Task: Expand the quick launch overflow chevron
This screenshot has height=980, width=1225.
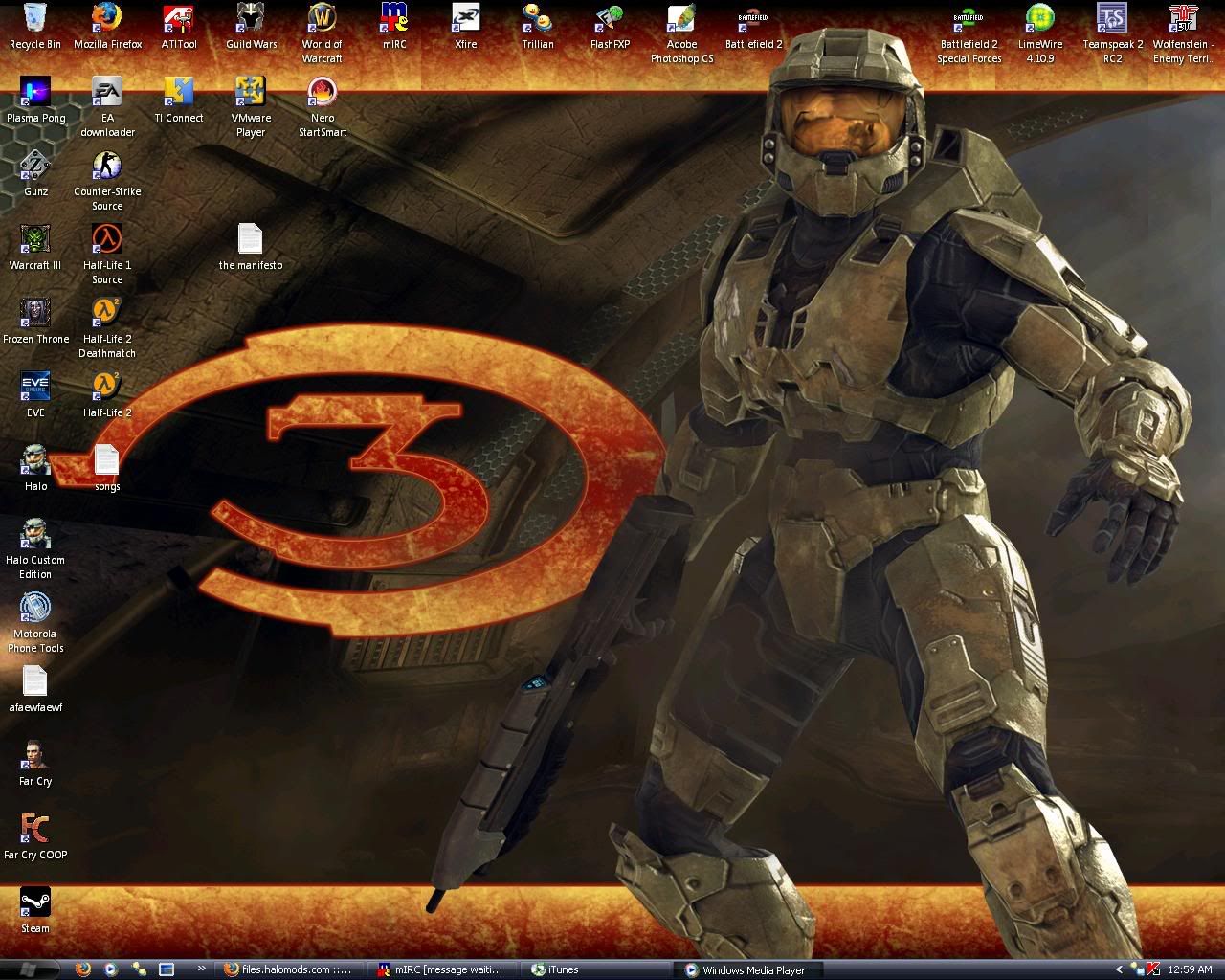Action: coord(201,969)
